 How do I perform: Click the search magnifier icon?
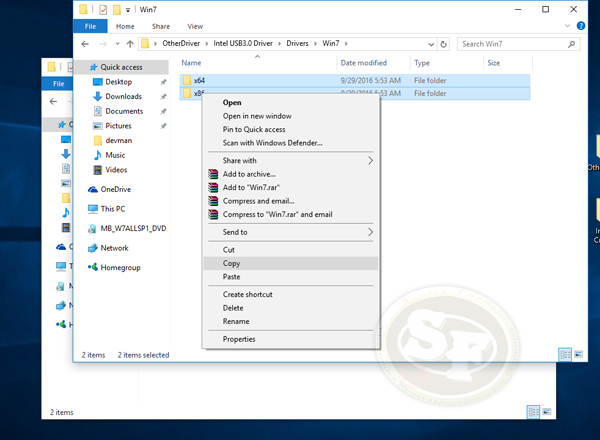tap(571, 44)
